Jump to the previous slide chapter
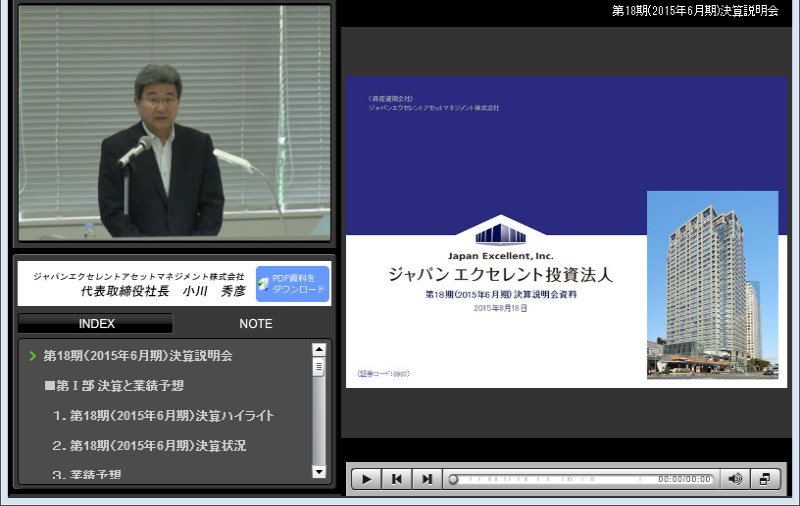This screenshot has height=506, width=800. tap(396, 479)
